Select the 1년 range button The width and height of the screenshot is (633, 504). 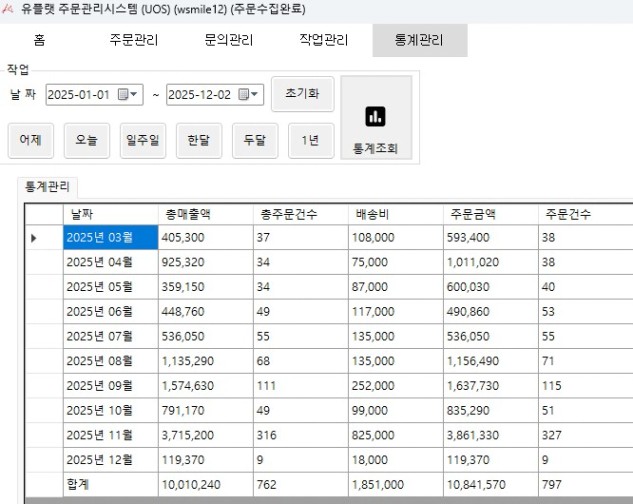tap(310, 141)
